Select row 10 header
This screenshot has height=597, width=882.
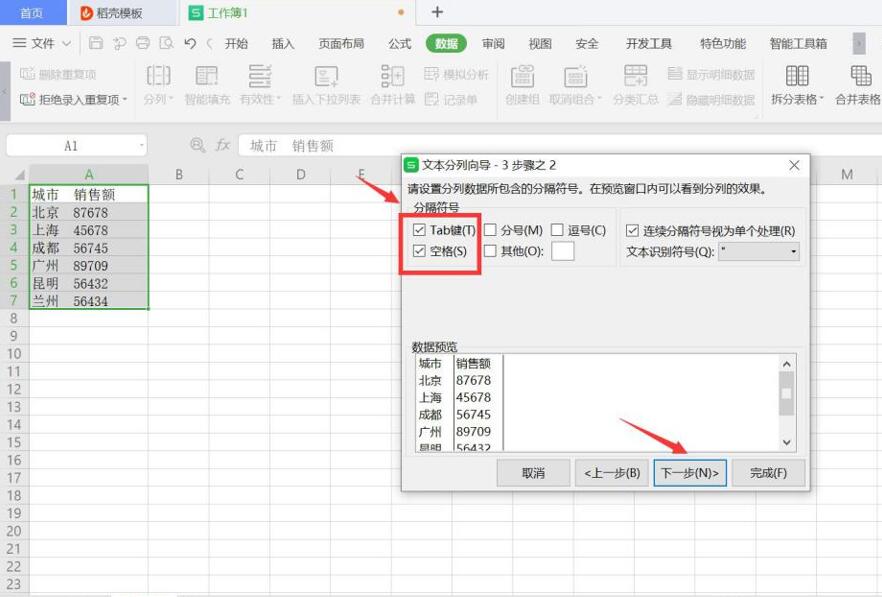[14, 354]
